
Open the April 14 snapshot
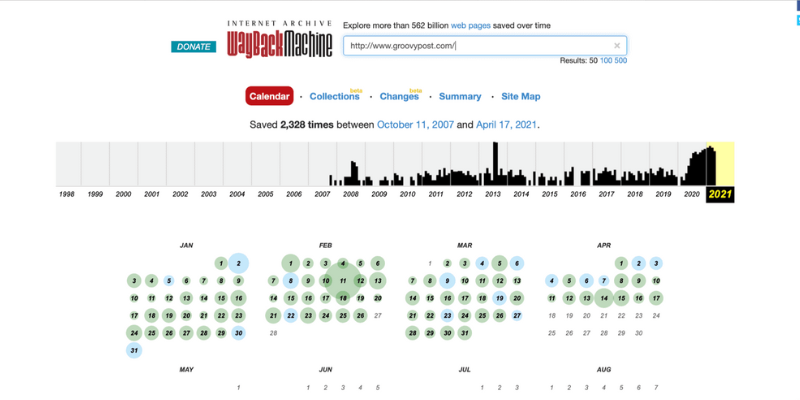[x=604, y=298]
